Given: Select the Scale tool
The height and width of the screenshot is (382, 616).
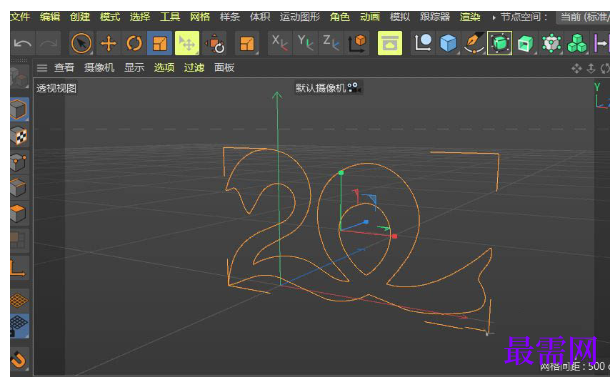Looking at the screenshot, I should point(160,43).
